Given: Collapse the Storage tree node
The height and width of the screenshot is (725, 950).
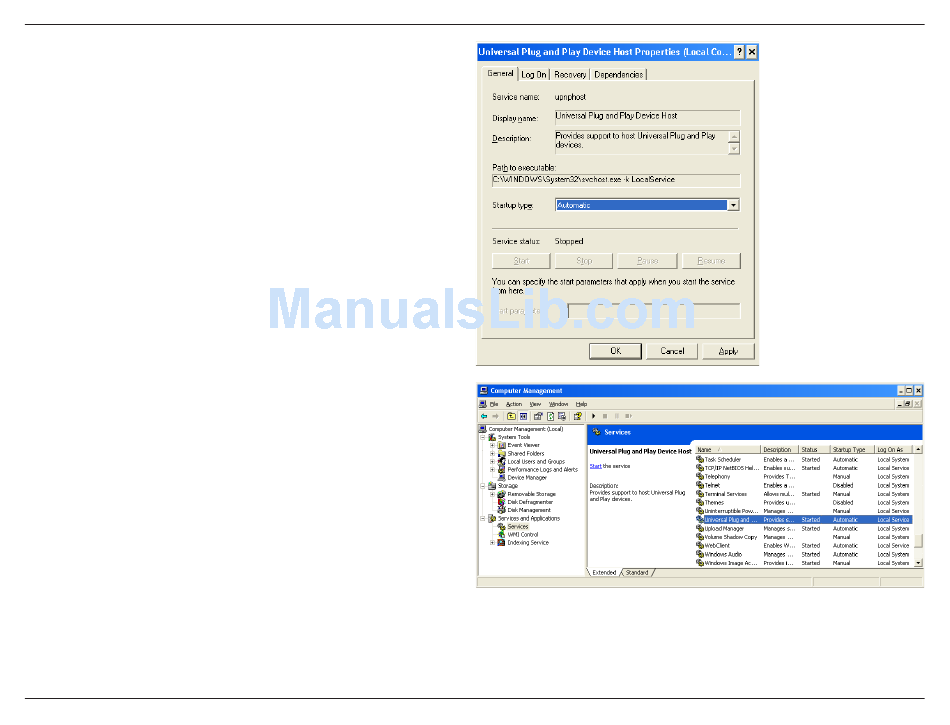Looking at the screenshot, I should tap(483, 486).
